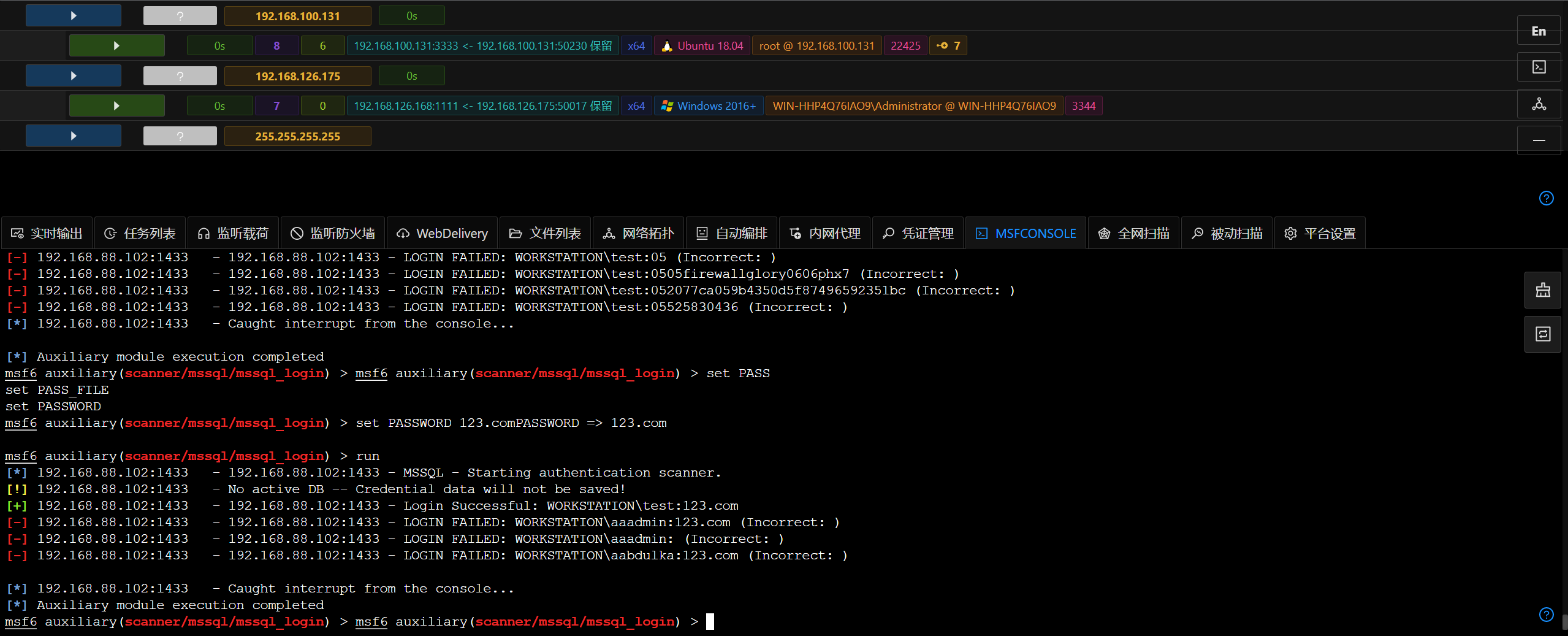The image size is (1568, 636).
Task: Click connection 192.168.126.168:1111 tag
Action: (483, 105)
